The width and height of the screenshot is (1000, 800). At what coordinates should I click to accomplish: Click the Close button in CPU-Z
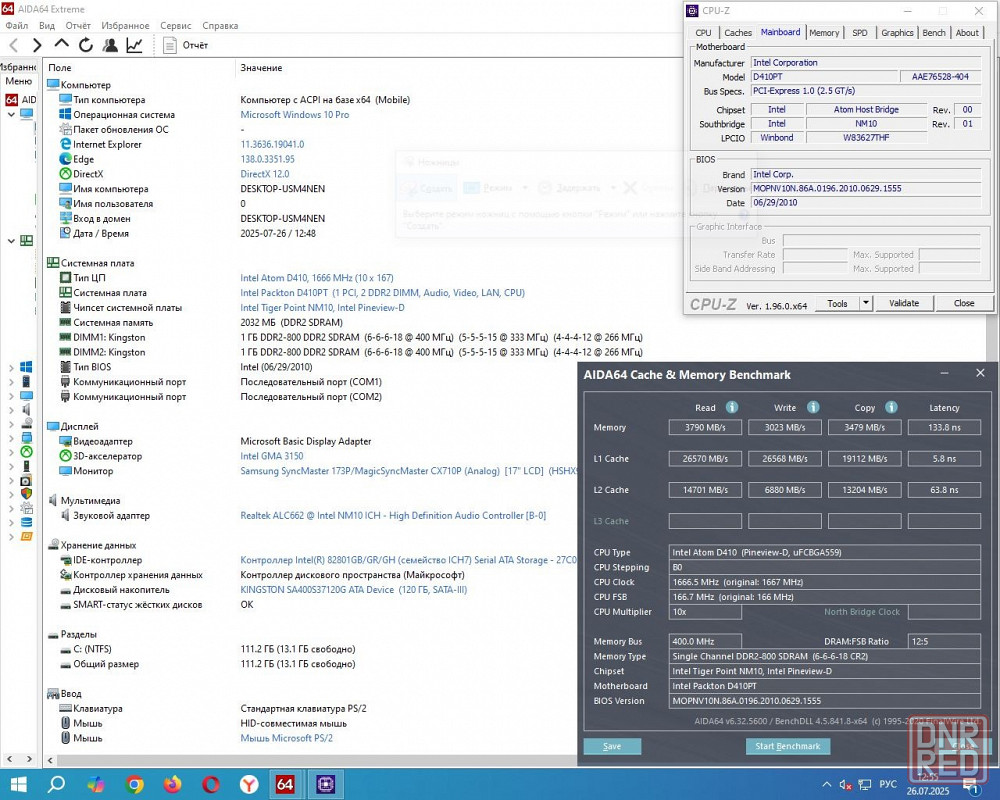click(964, 303)
